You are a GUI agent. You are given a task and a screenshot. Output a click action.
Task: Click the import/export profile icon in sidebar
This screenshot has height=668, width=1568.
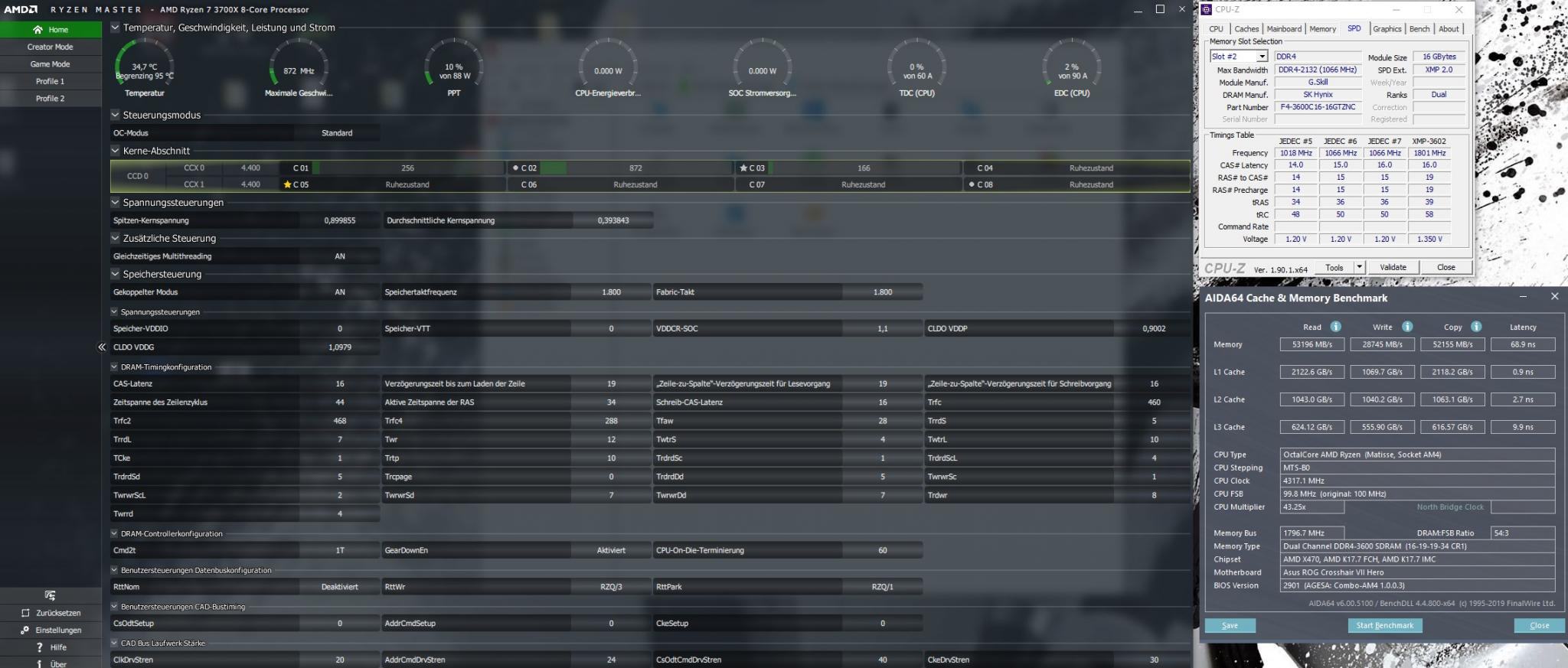coord(51,595)
